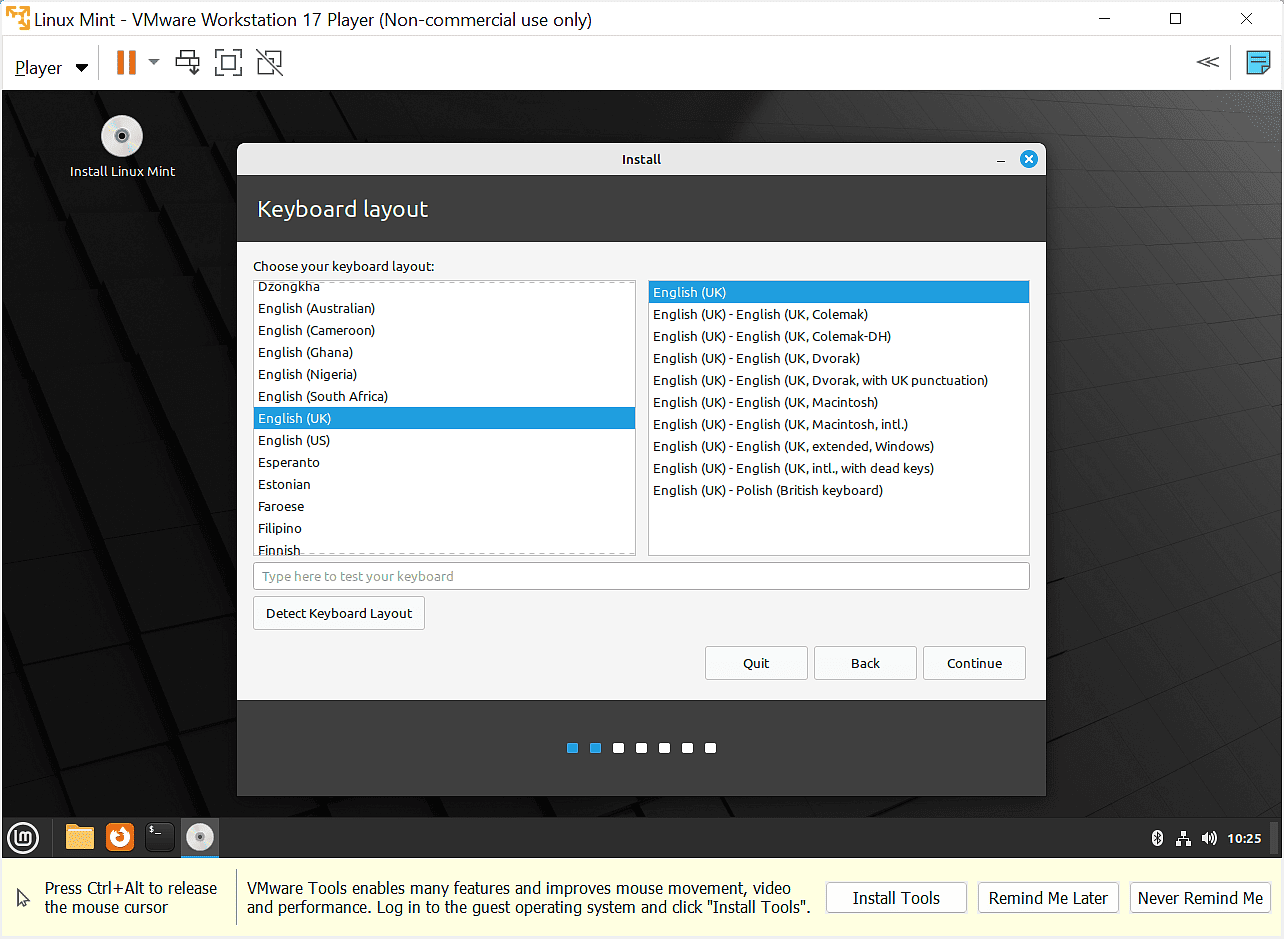The height and width of the screenshot is (939, 1284).
Task: Suspend the virtual machine
Action: coord(125,62)
